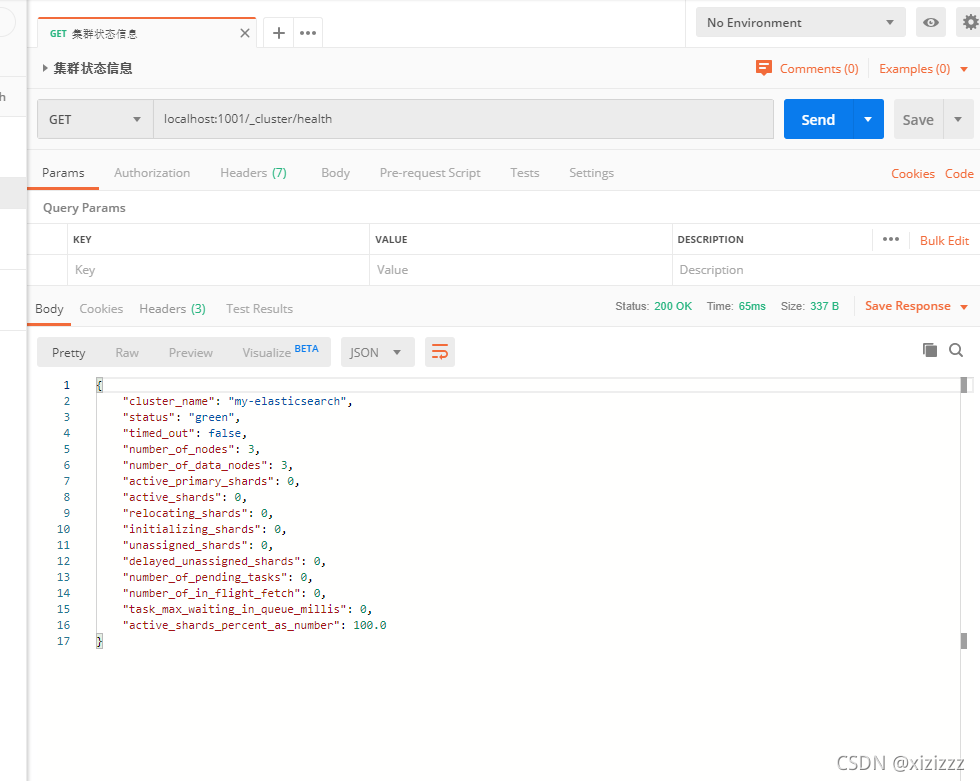Collapse the JSON object at line 1 brace
Screen dimensions: 980x781
(x=99, y=385)
